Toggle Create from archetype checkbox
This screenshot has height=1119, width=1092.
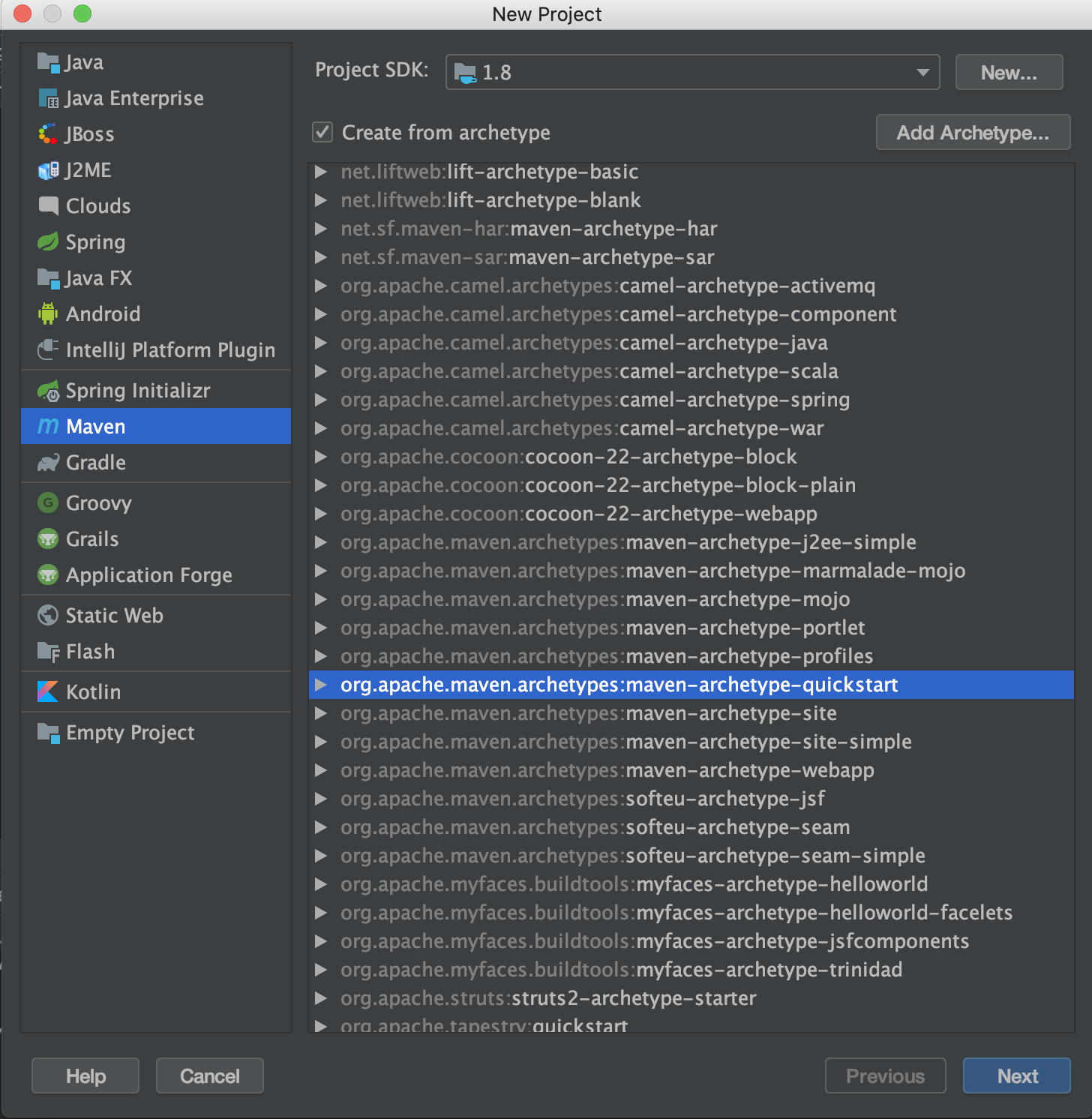click(322, 132)
